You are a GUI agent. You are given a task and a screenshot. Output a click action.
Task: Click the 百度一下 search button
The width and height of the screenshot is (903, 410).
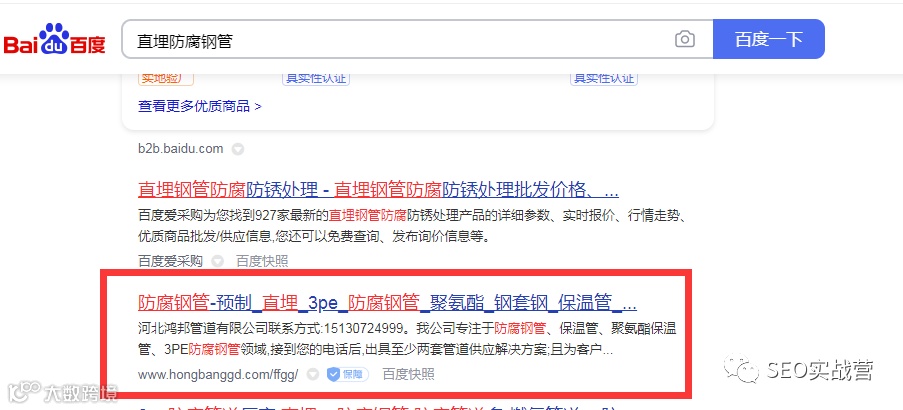click(768, 39)
